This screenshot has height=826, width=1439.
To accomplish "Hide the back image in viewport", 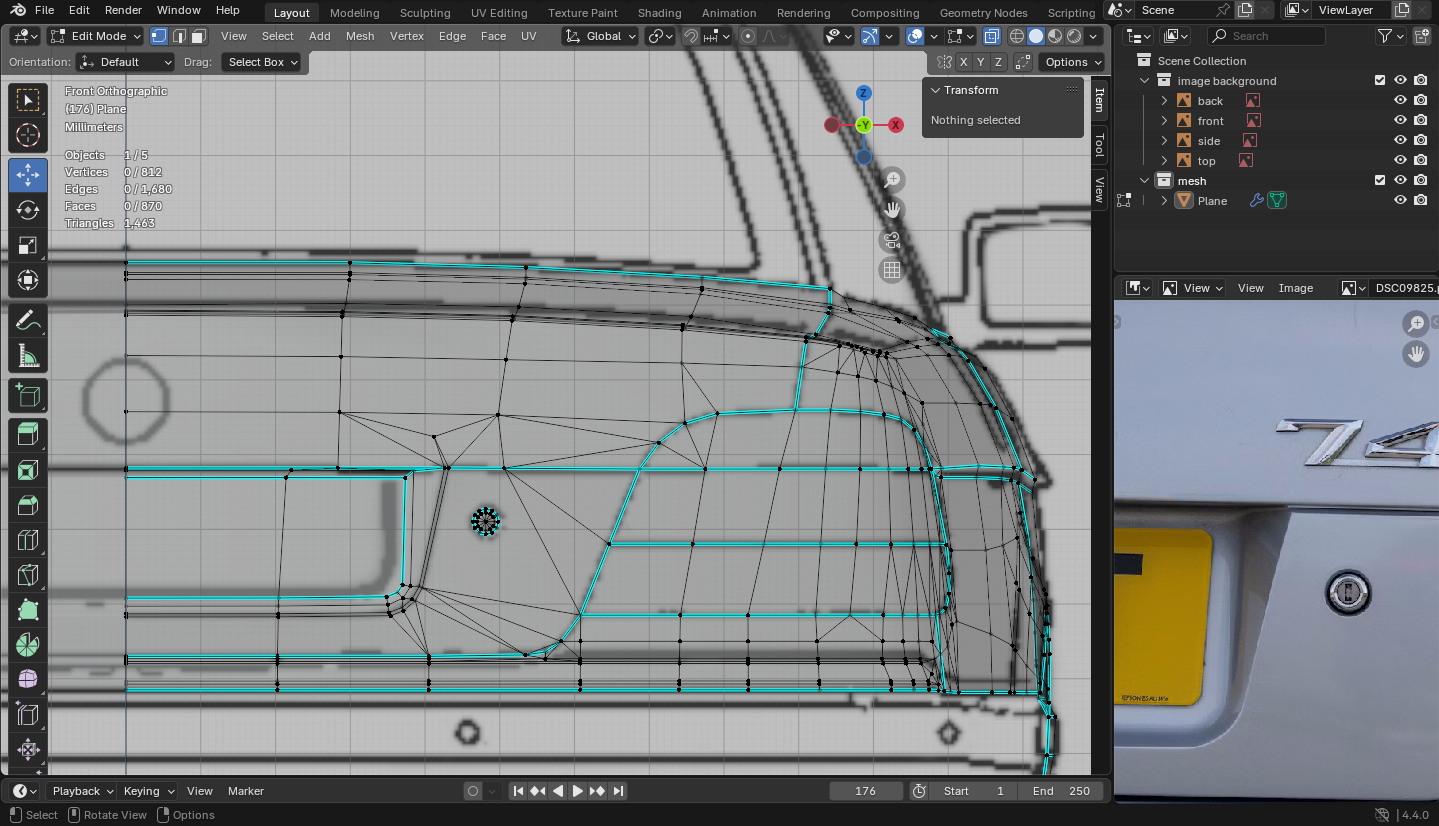I will pos(1400,101).
